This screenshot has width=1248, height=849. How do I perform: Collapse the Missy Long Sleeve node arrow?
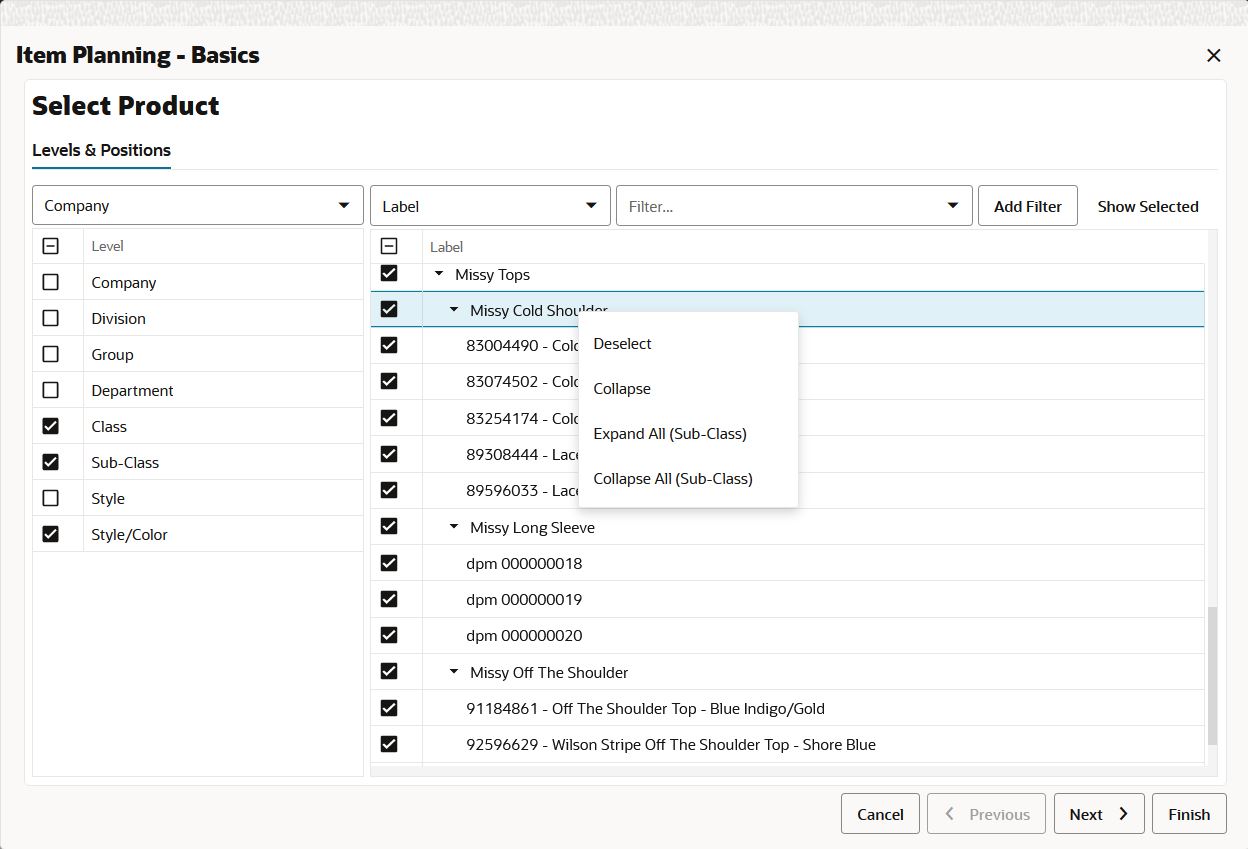pyautogui.click(x=454, y=527)
